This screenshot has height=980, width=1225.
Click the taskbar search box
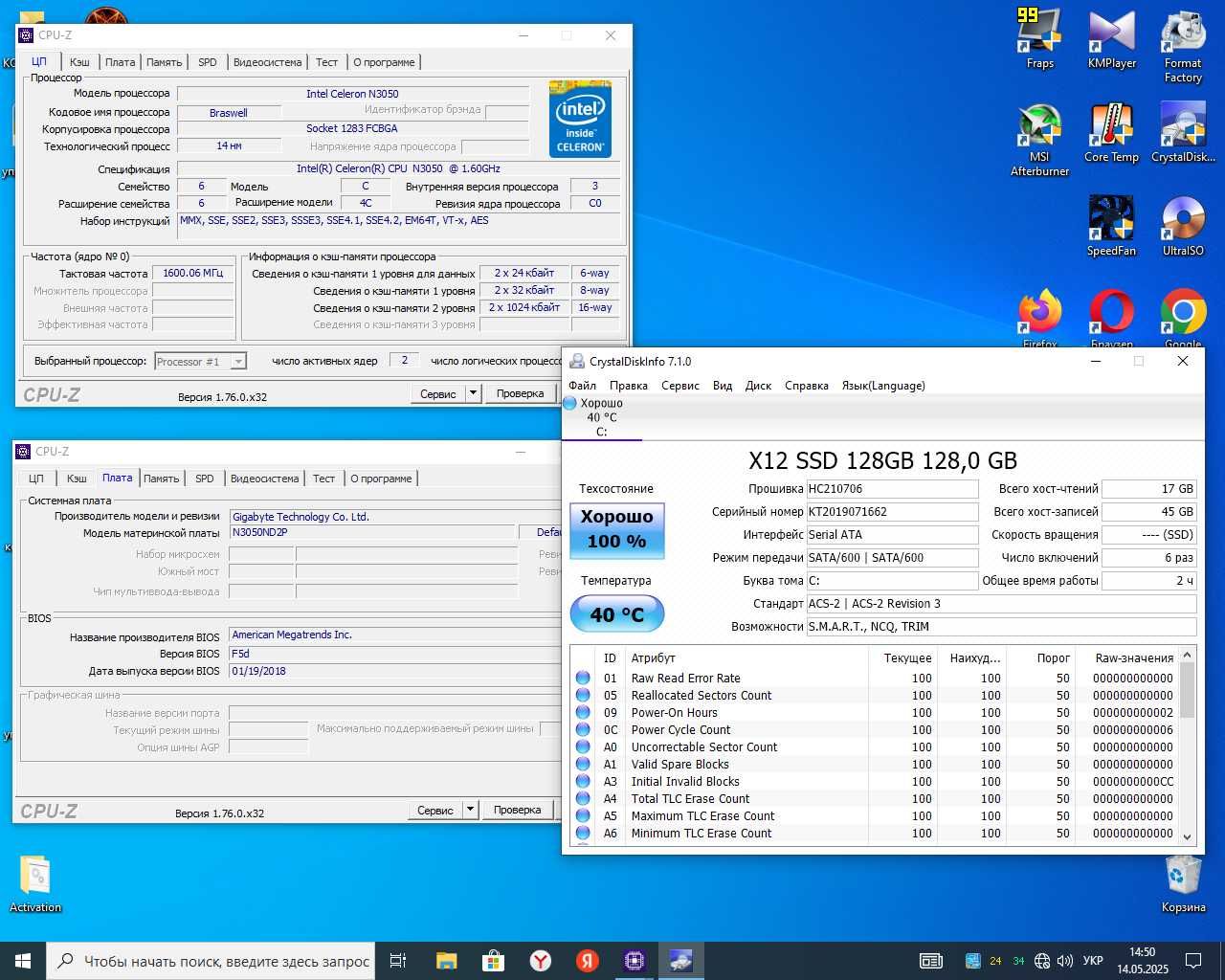pos(211,961)
